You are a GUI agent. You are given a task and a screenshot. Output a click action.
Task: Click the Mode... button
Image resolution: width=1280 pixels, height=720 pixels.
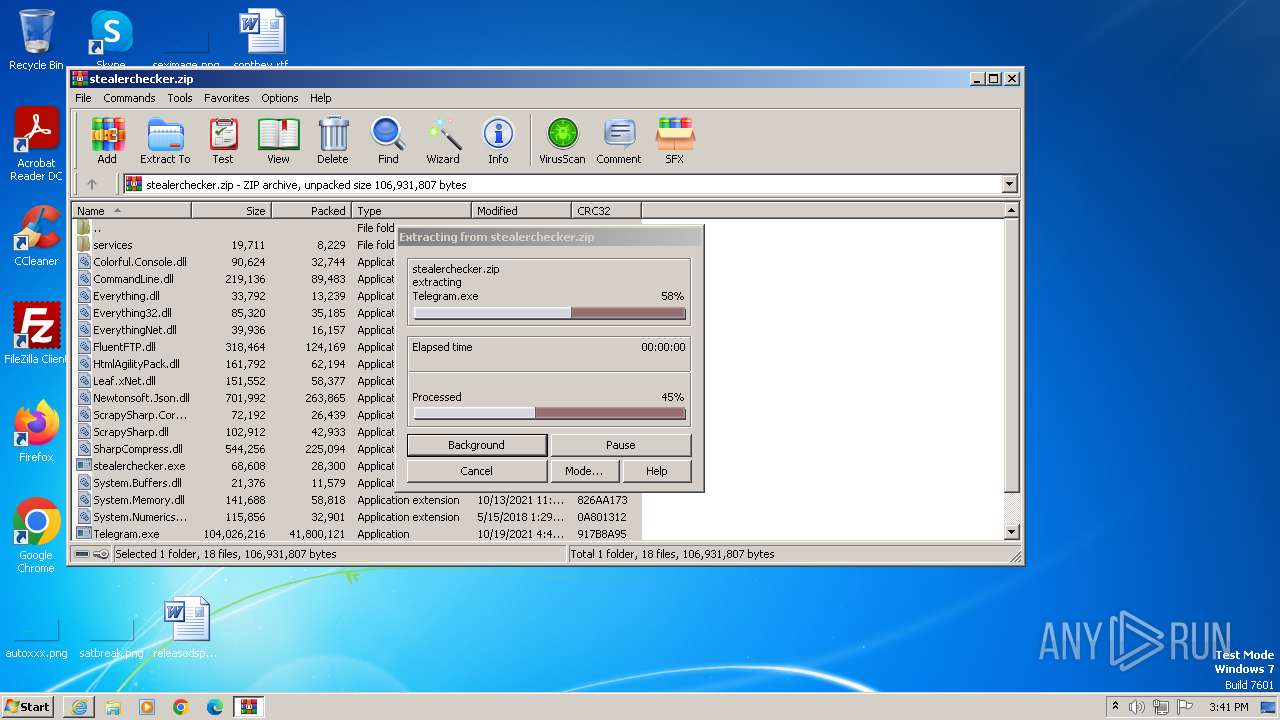click(x=584, y=471)
